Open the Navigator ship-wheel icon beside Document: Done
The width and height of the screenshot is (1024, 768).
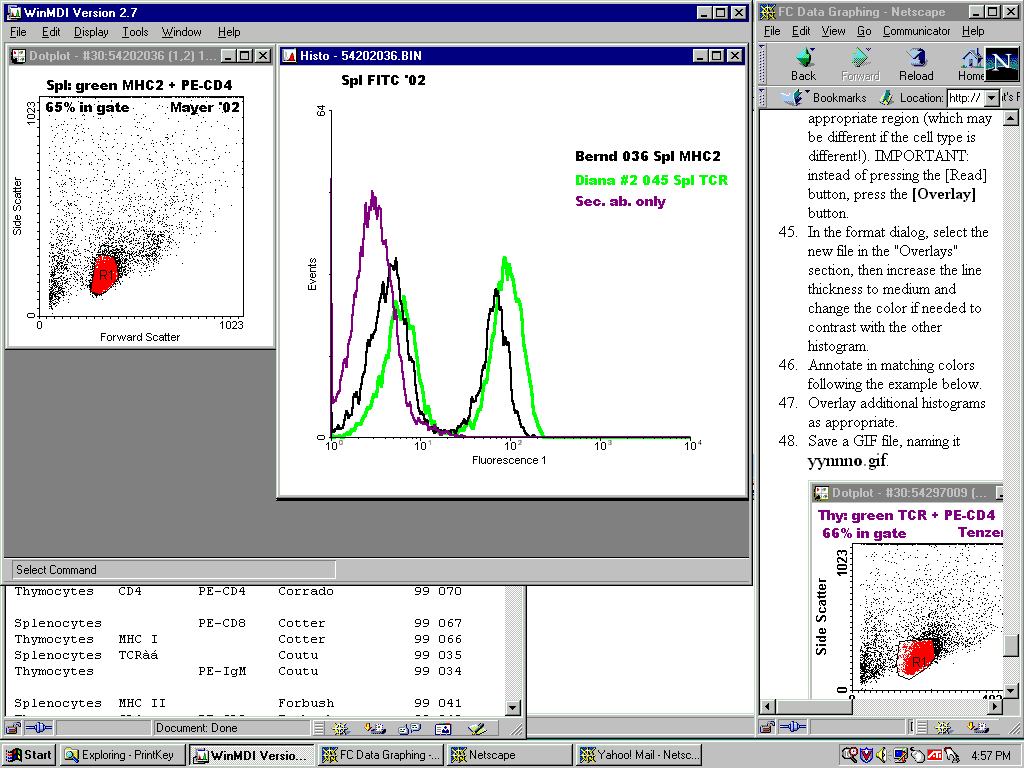342,729
